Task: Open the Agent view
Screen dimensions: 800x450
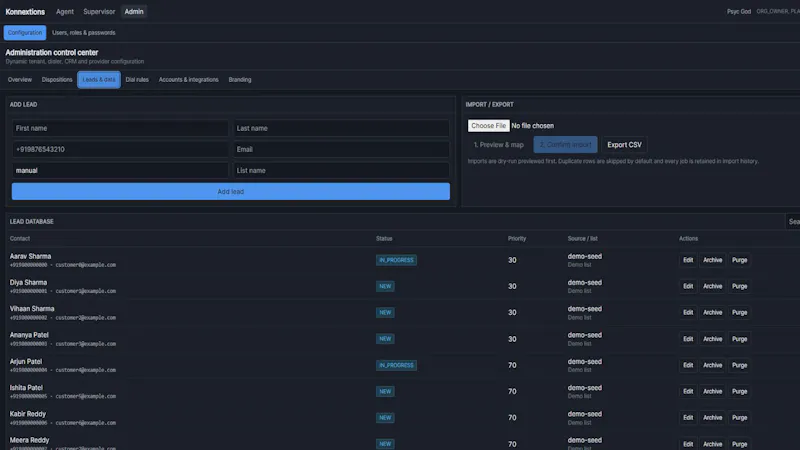Action: pyautogui.click(x=65, y=11)
